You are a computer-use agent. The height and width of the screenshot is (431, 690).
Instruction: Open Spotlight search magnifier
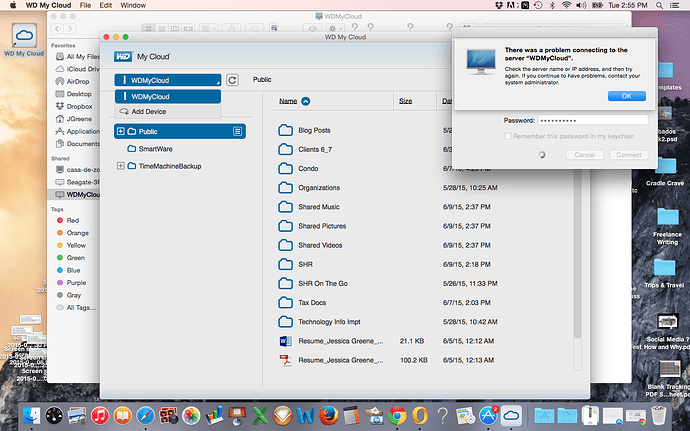tap(659, 5)
